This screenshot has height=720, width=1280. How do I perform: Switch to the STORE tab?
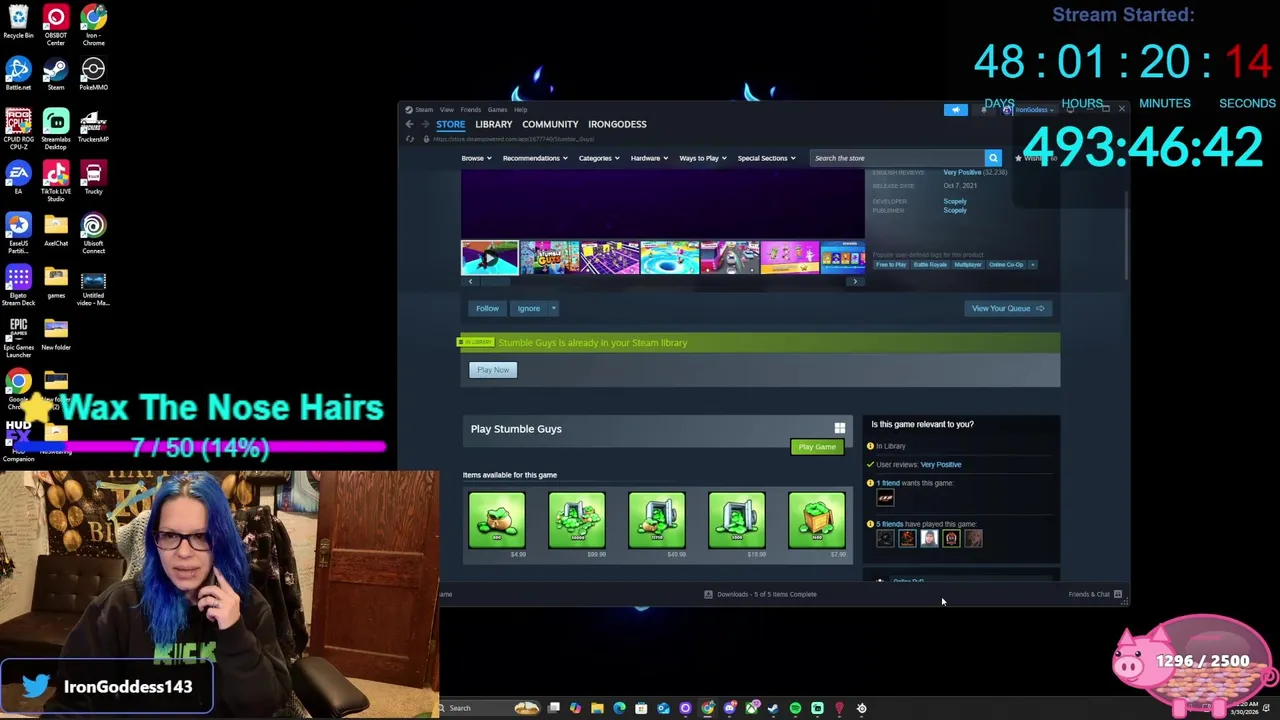click(450, 124)
